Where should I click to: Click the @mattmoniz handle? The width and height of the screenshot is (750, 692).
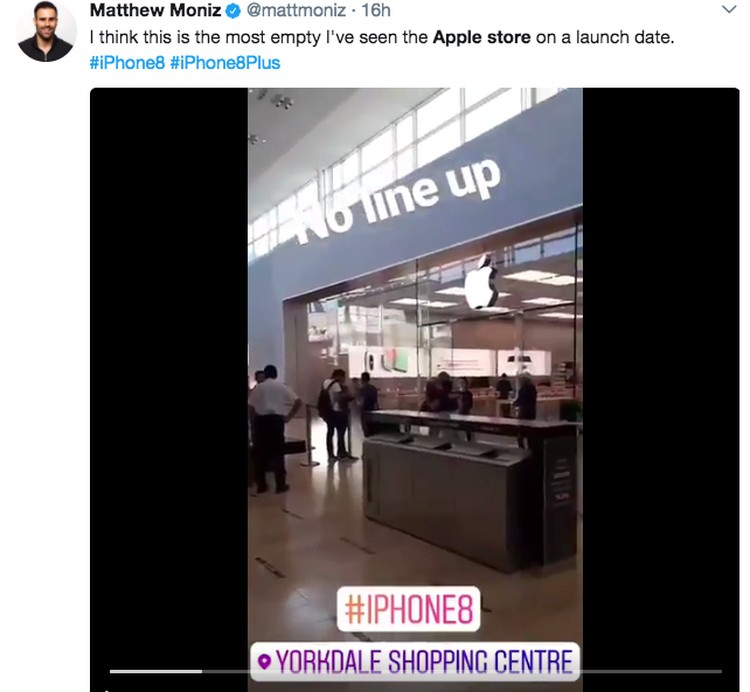click(x=296, y=10)
